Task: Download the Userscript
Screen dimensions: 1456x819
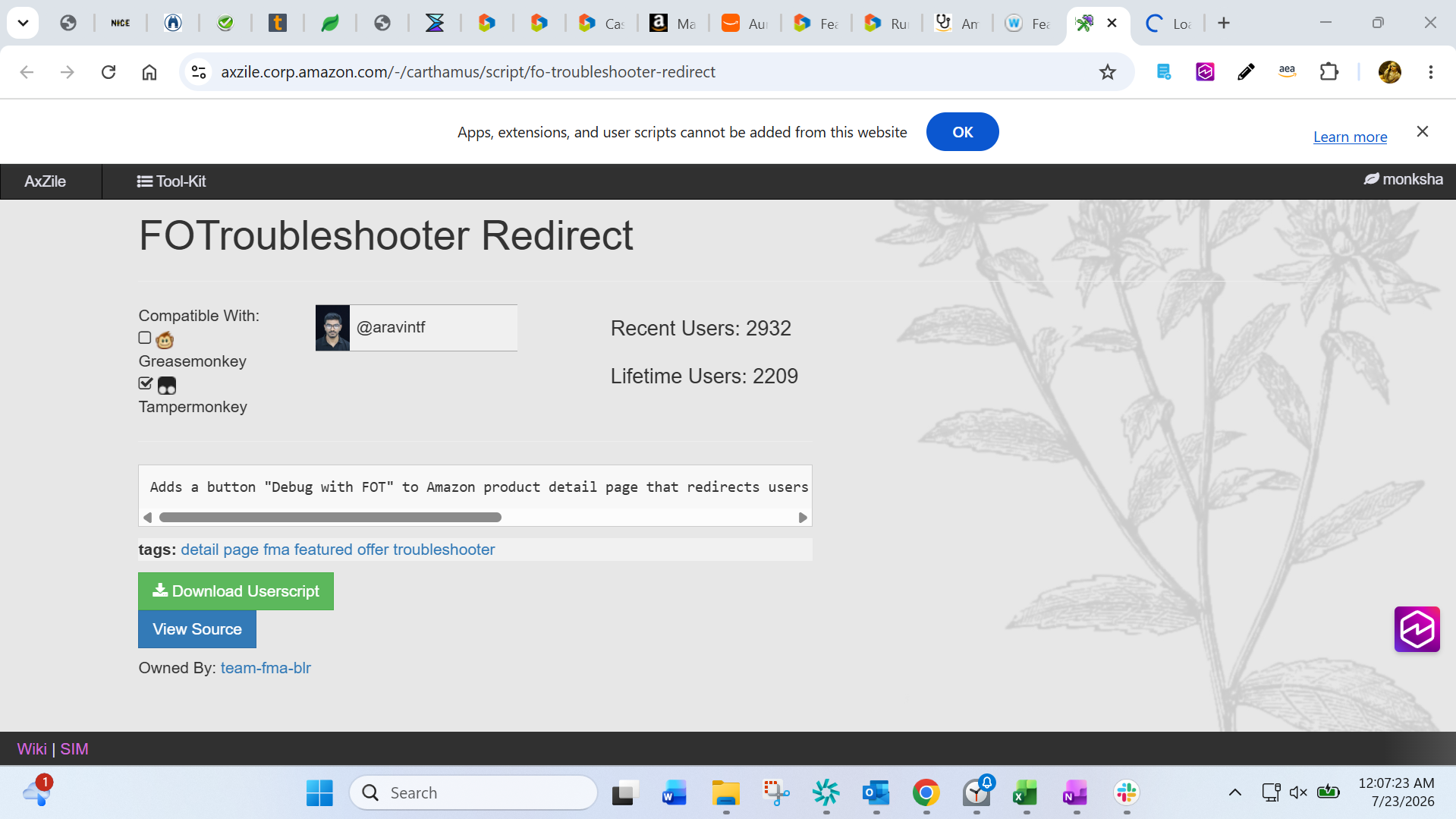Action: 236,591
